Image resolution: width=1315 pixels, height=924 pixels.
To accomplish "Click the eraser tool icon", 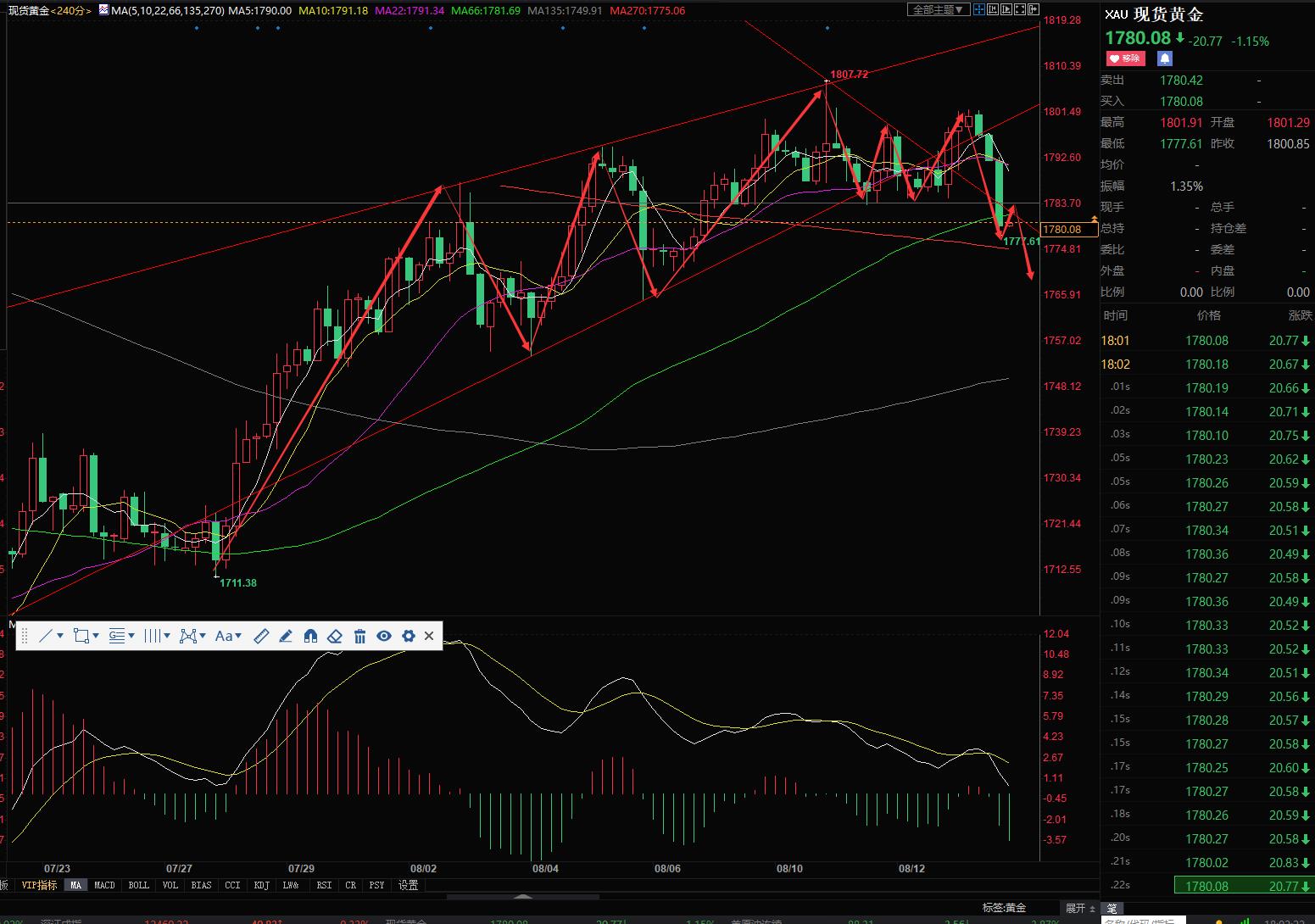I will pyautogui.click(x=335, y=636).
